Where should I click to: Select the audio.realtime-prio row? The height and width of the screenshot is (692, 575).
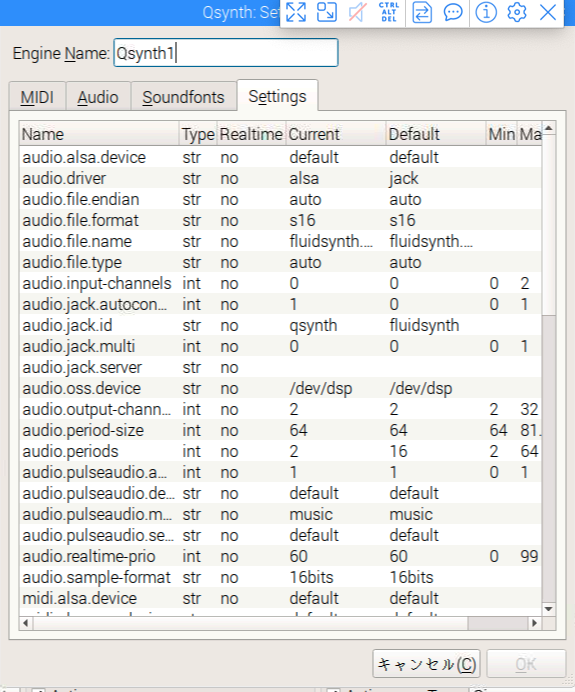280,557
